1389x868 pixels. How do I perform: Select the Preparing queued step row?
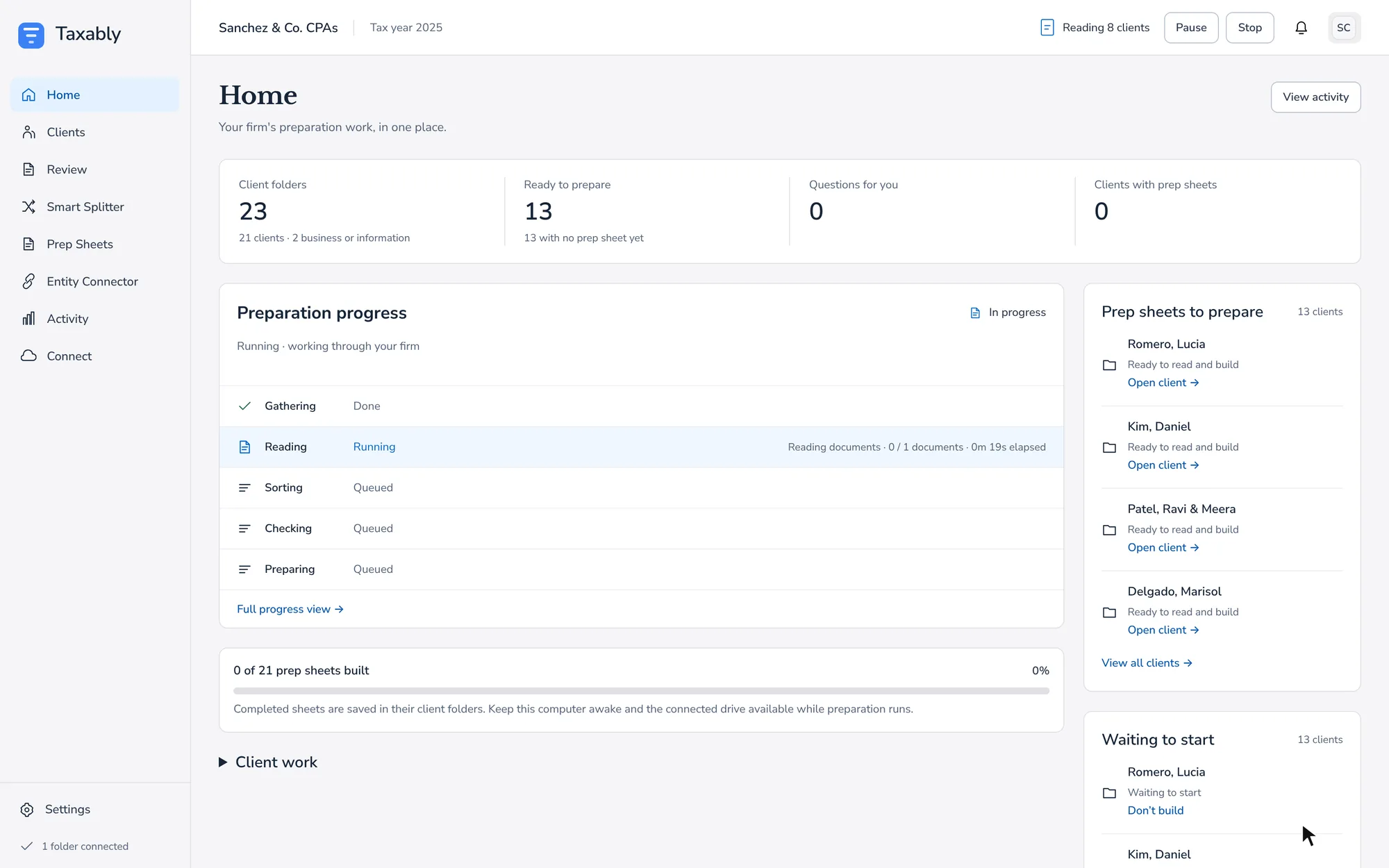641,569
